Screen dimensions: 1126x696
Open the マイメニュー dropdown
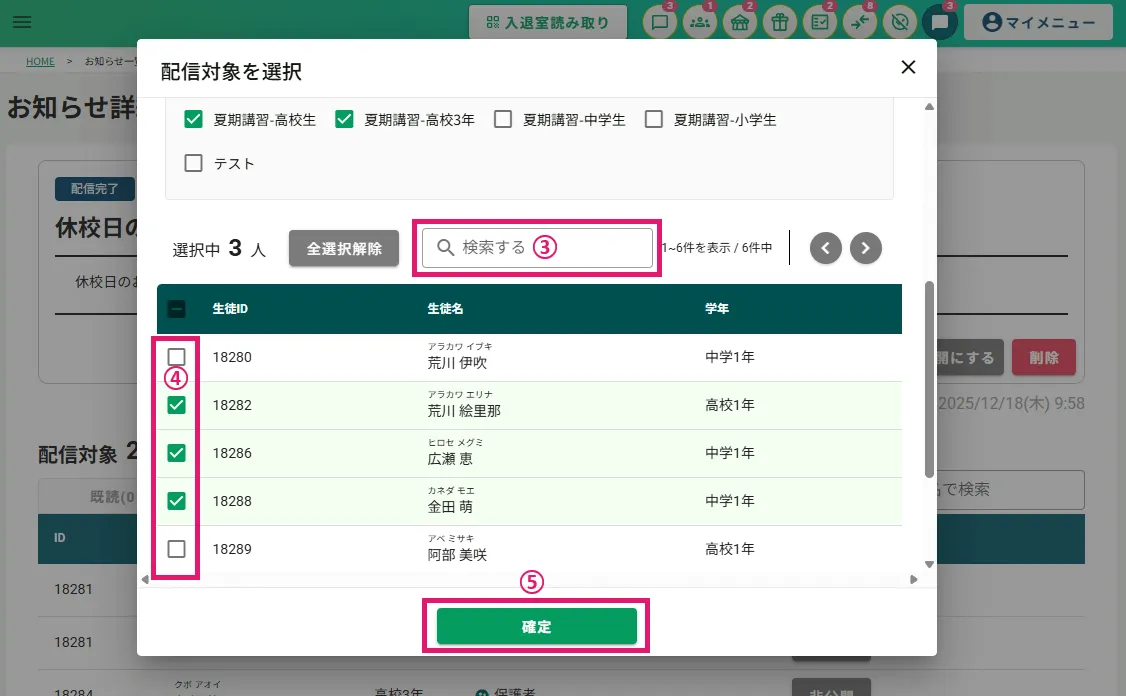[x=1038, y=22]
